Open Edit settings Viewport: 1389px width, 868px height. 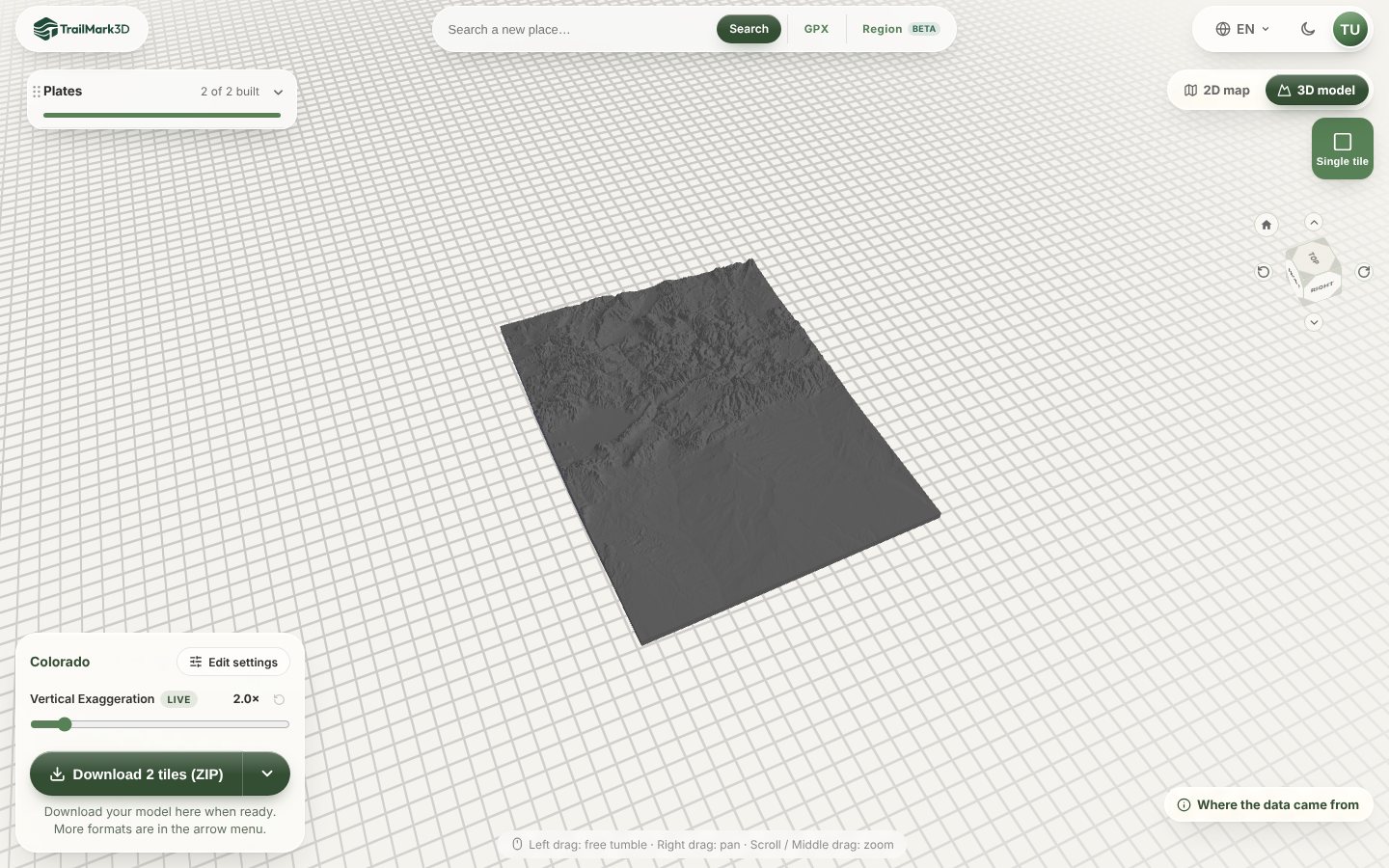[233, 662]
